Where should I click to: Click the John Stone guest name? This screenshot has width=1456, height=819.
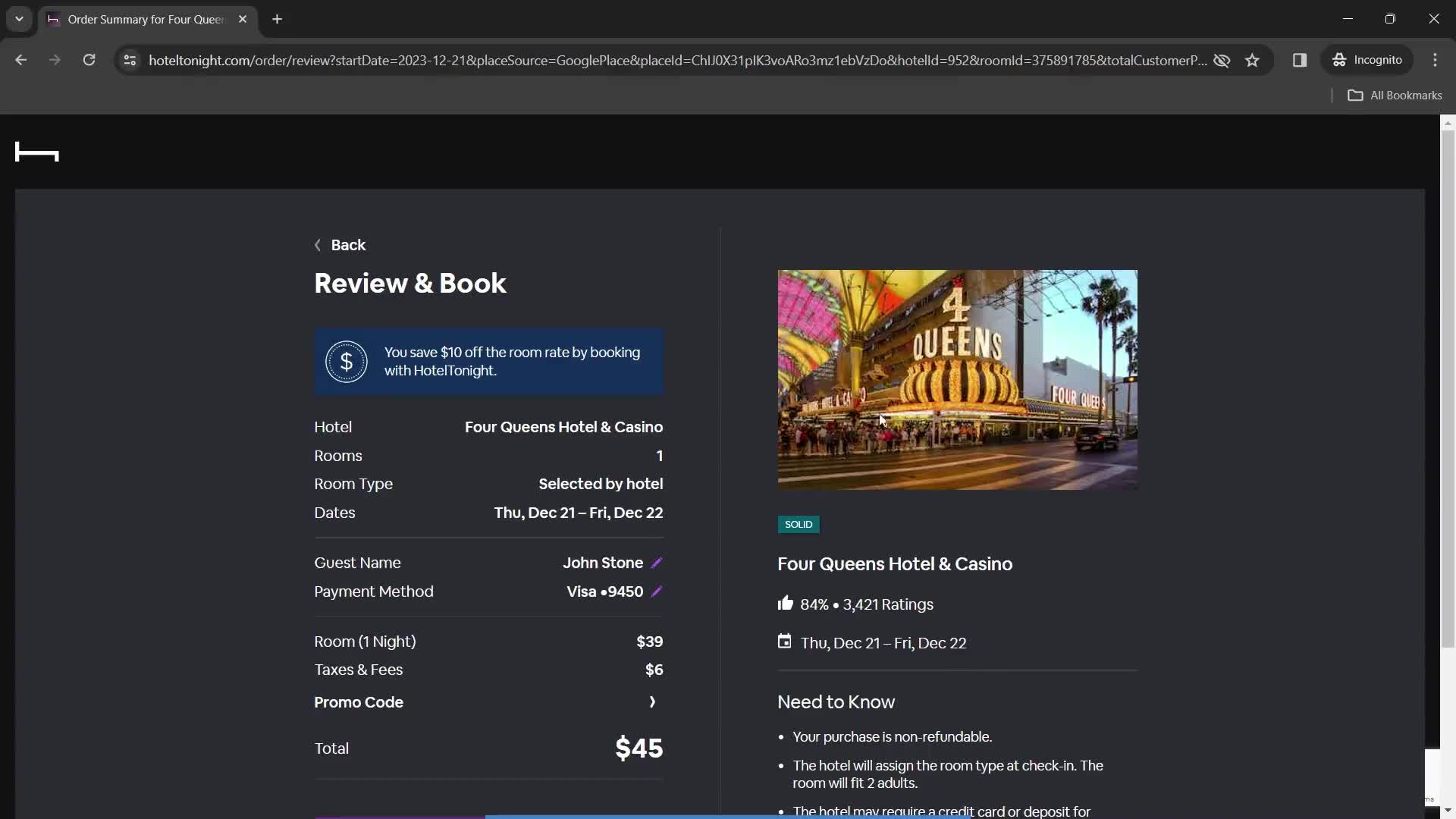pyautogui.click(x=603, y=563)
